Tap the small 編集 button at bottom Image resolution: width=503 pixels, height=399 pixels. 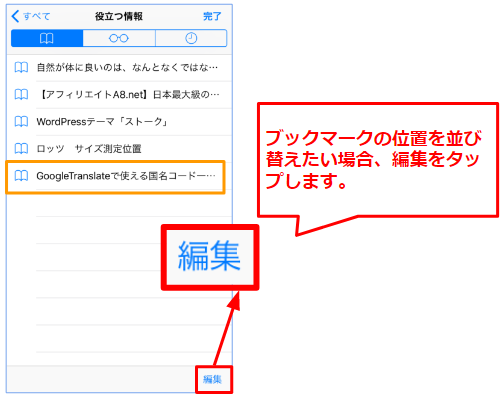pos(212,379)
